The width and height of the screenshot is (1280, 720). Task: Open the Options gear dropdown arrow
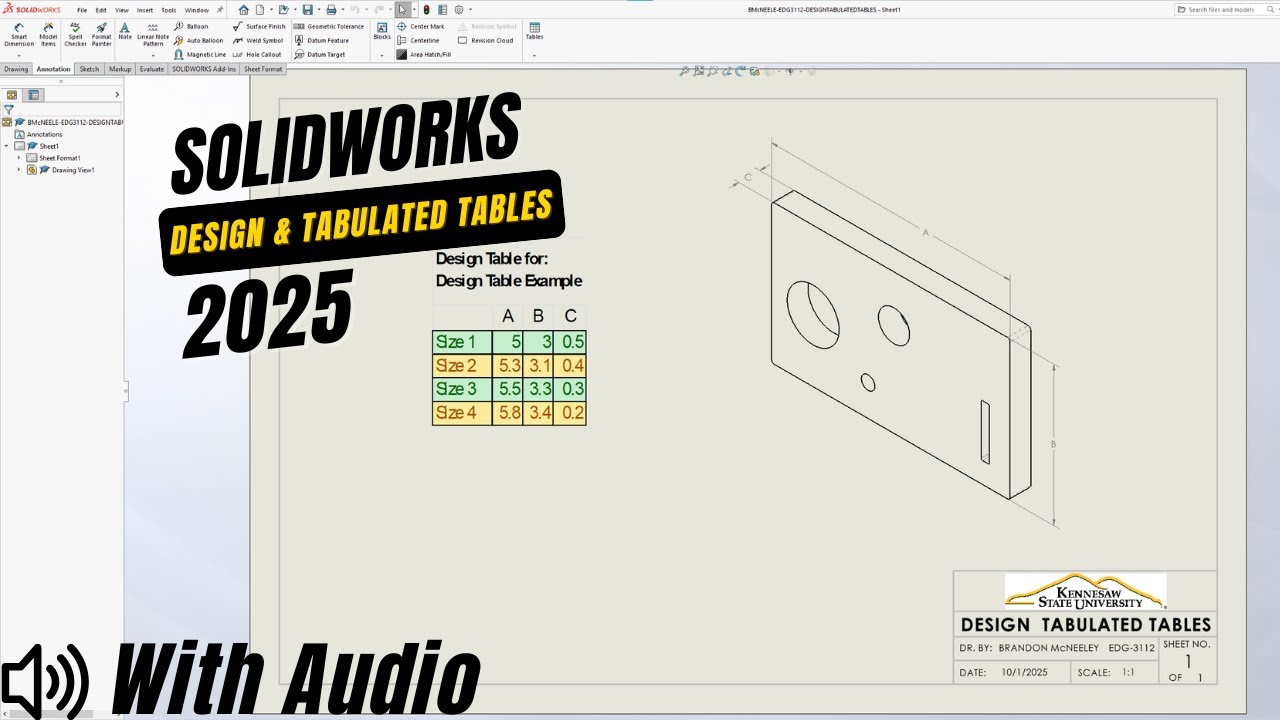pos(469,9)
